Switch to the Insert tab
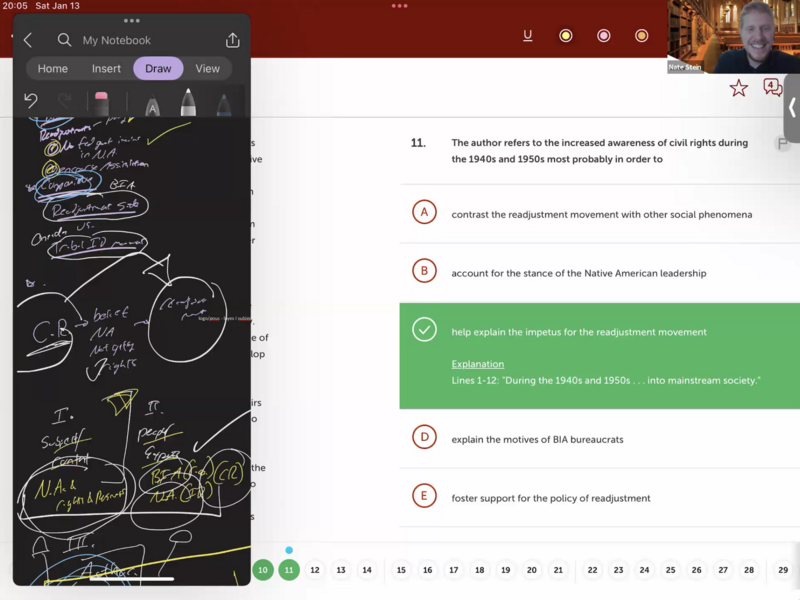 tap(106, 68)
